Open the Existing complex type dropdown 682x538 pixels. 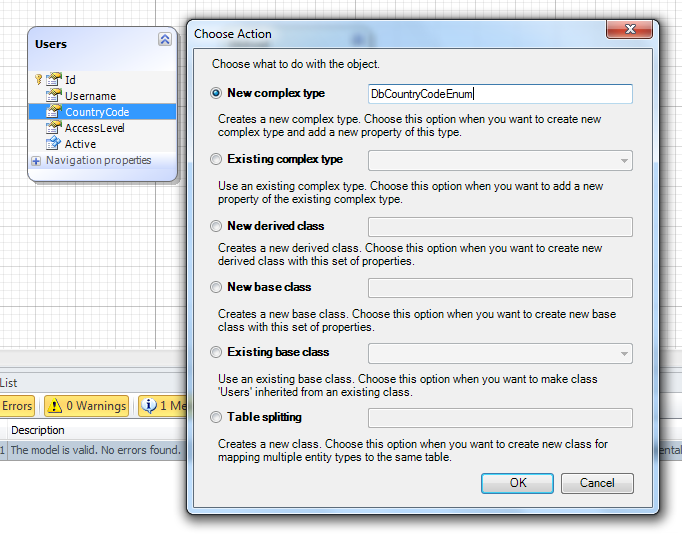coord(624,160)
